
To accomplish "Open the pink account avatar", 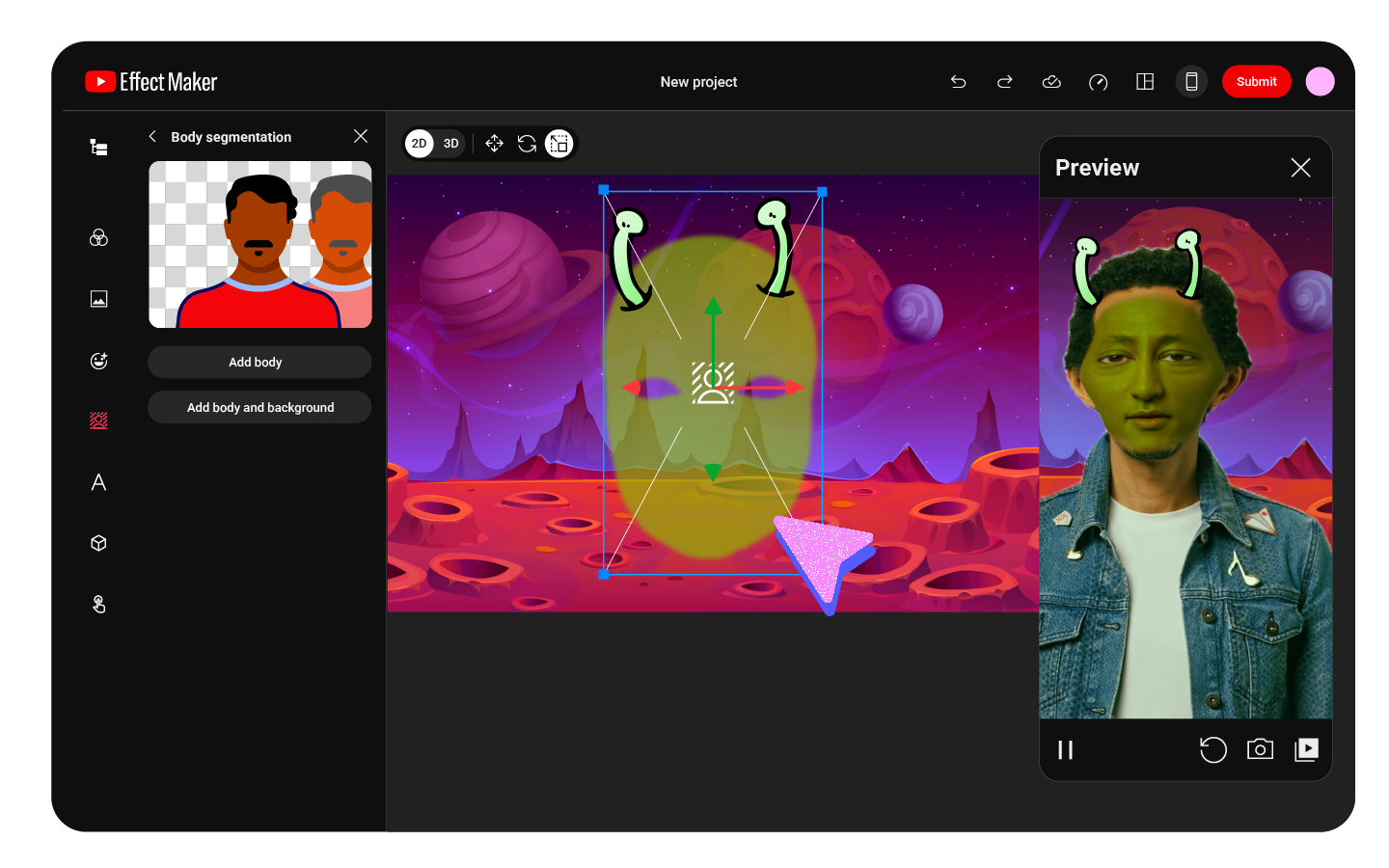I will coord(1320,82).
